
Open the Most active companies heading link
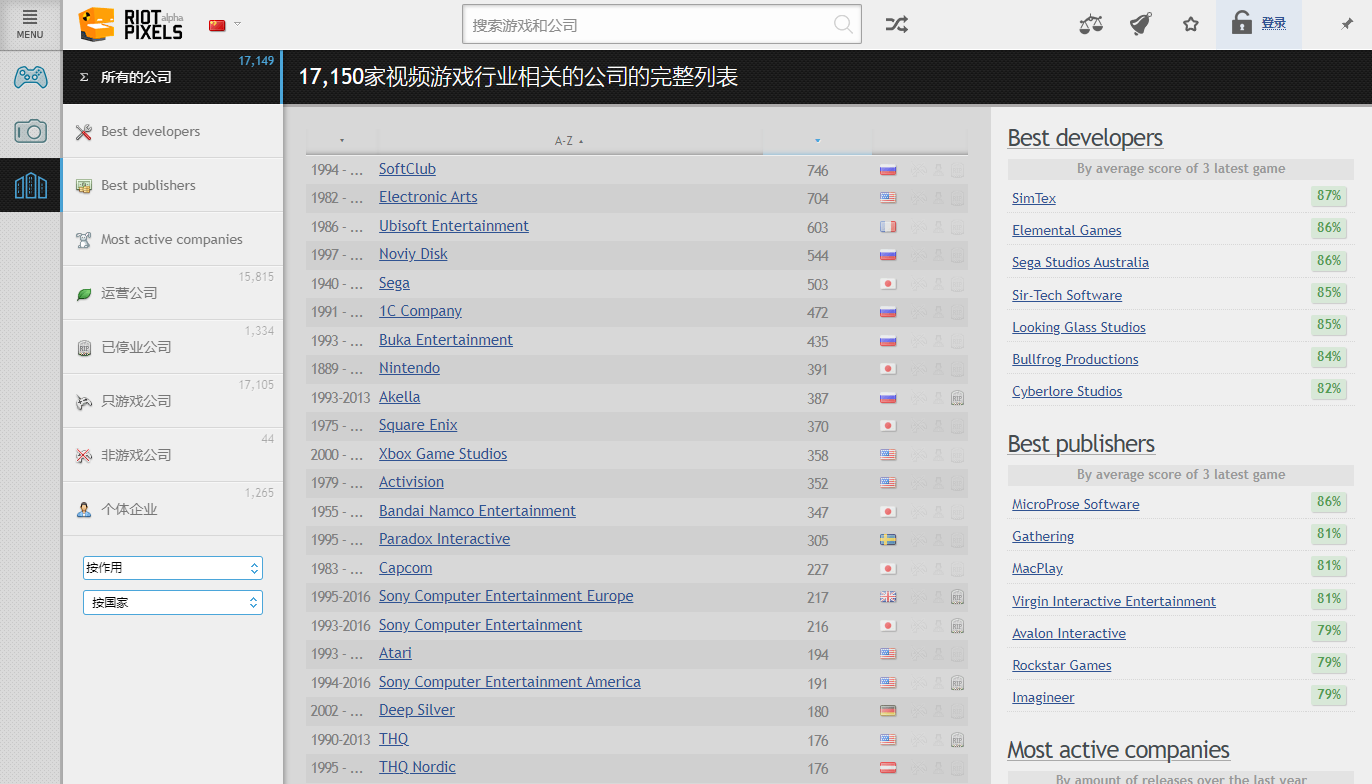pyautogui.click(x=1118, y=750)
